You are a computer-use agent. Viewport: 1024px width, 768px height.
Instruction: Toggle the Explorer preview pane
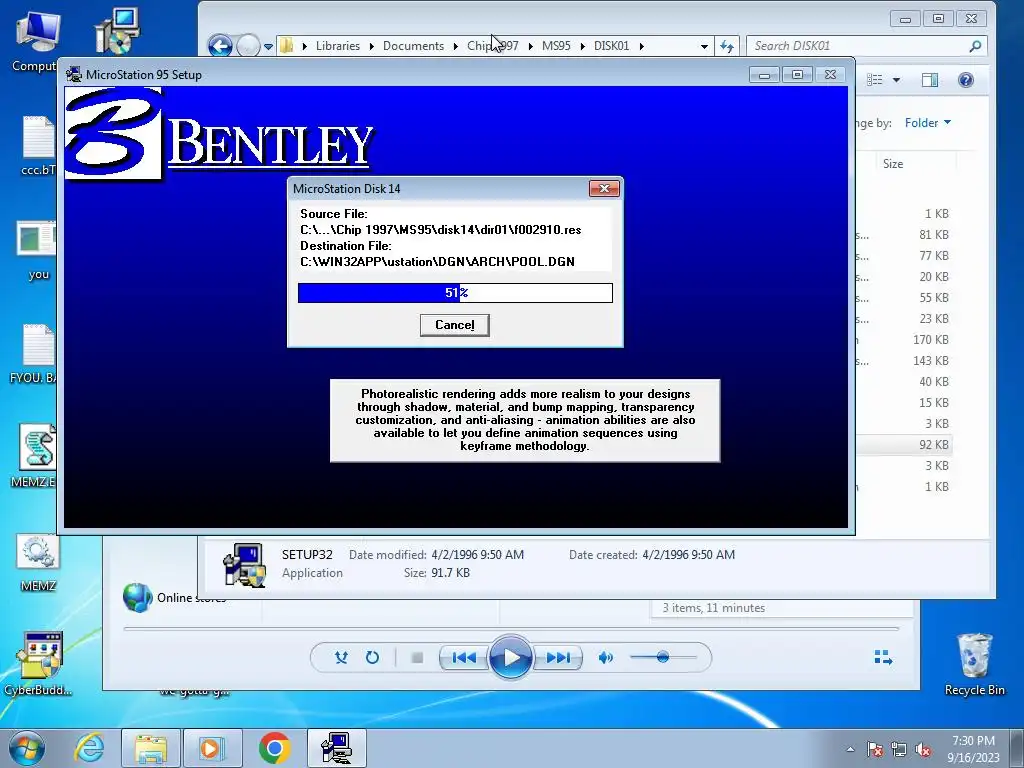(x=929, y=80)
